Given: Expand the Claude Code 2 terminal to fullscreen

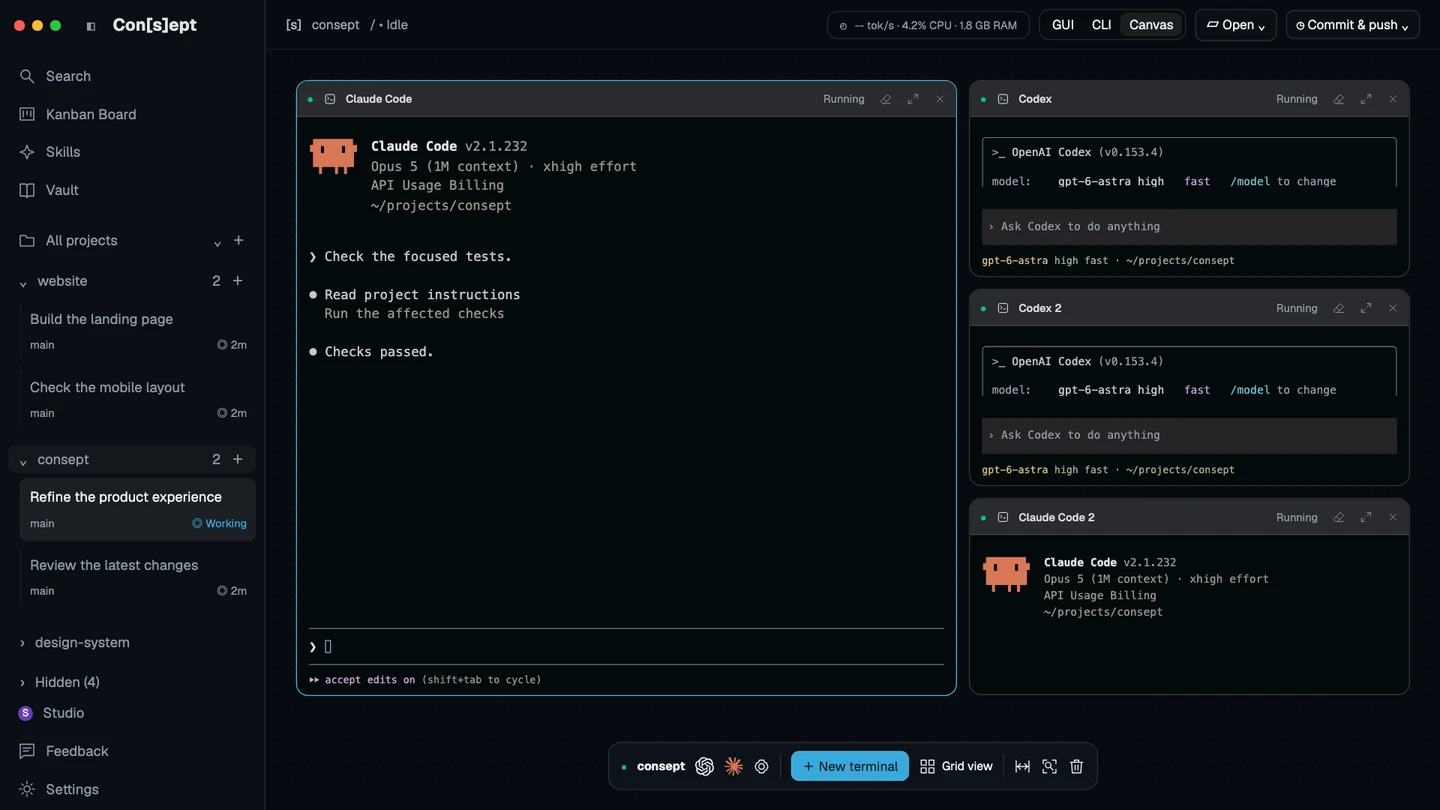Looking at the screenshot, I should (1366, 517).
